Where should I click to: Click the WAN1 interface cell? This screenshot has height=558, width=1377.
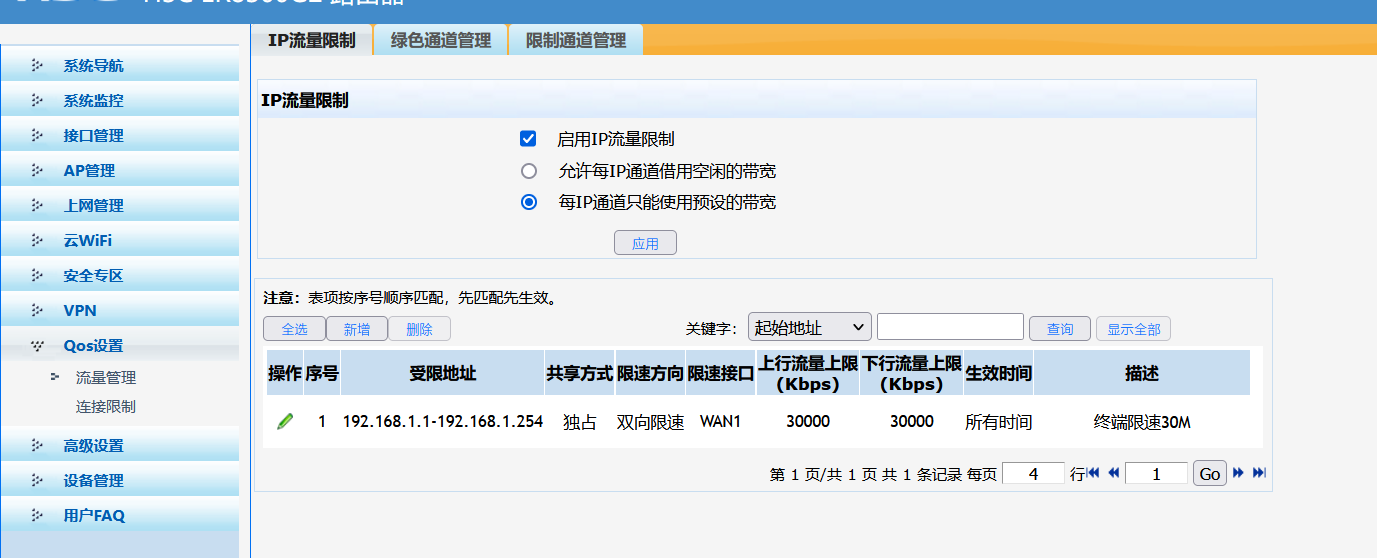click(720, 422)
